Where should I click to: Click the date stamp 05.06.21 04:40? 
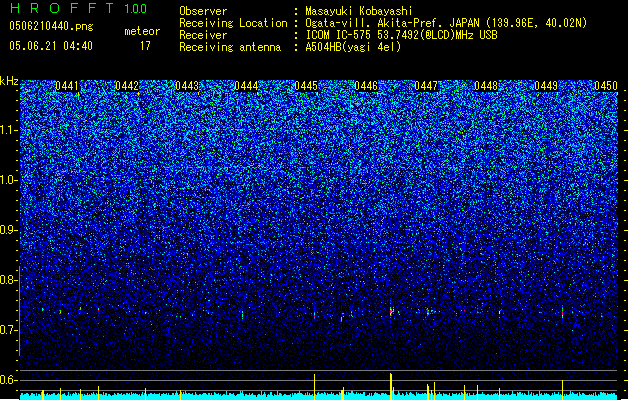(x=51, y=46)
